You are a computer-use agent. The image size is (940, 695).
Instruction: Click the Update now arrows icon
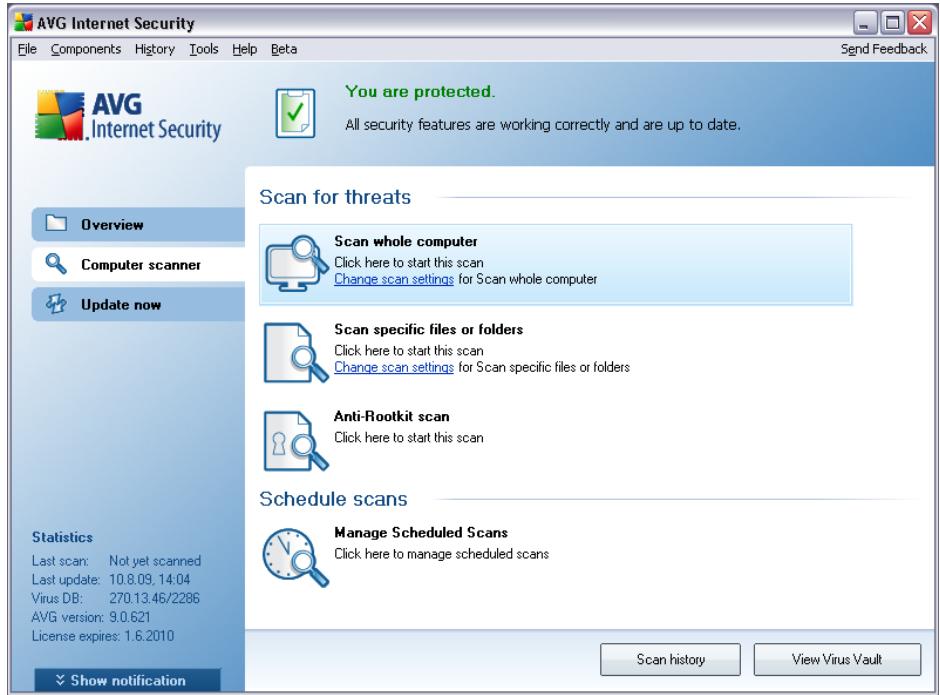tap(56, 303)
